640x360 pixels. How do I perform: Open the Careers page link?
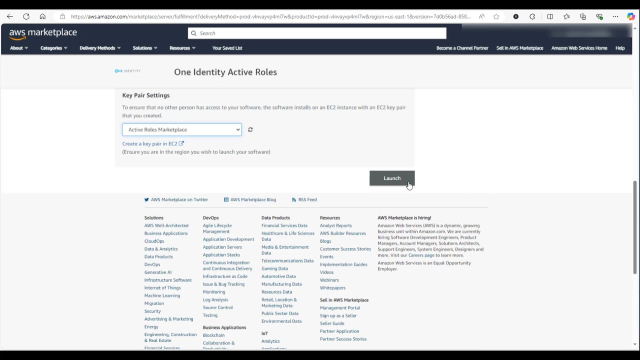pos(421,255)
